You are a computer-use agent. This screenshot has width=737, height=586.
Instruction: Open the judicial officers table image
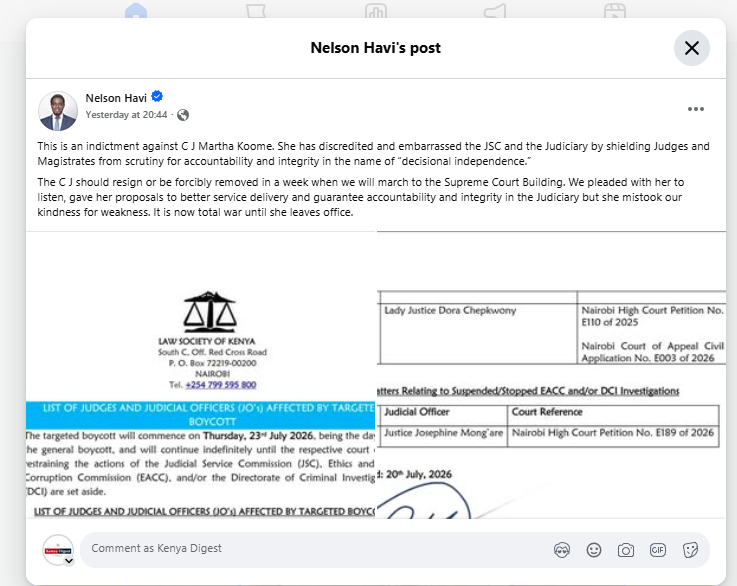[551, 375]
